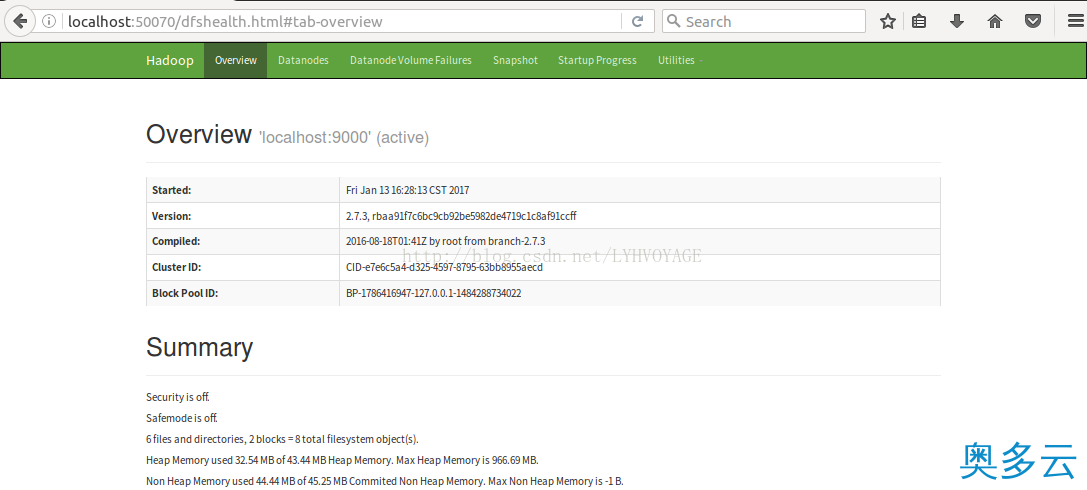1087x490 pixels.
Task: Open Datanode Volume Failures tab
Action: click(410, 60)
